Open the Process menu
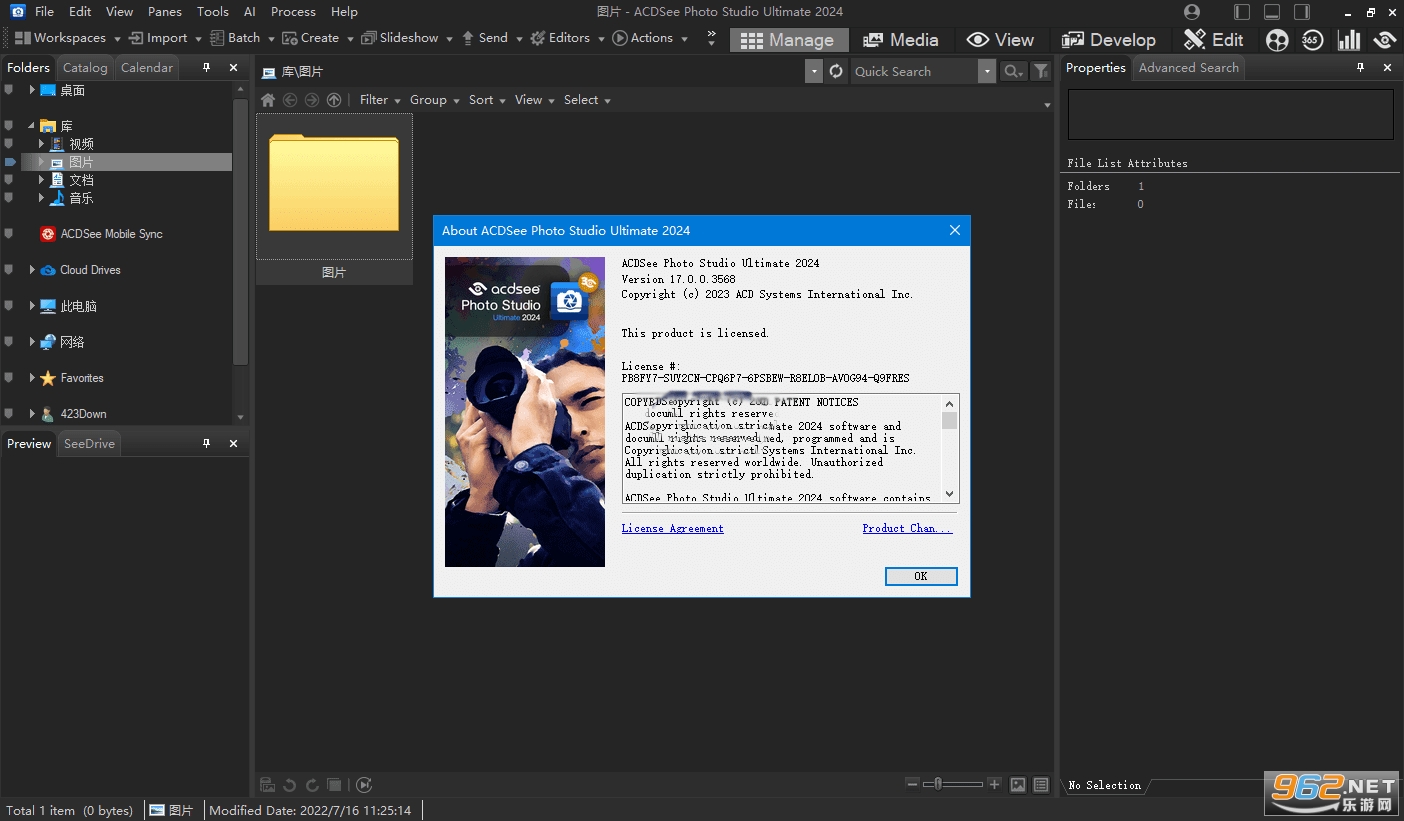This screenshot has height=821, width=1404. pyautogui.click(x=293, y=12)
